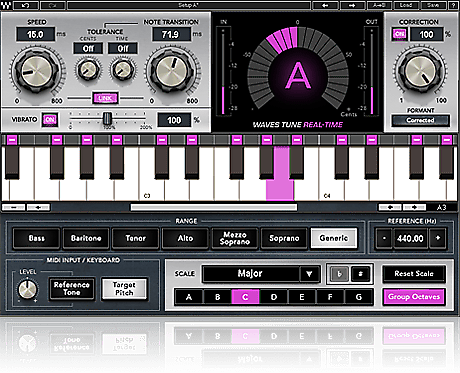The height and width of the screenshot is (373, 460).
Task: Open the Save preset menu
Action: (433, 5)
